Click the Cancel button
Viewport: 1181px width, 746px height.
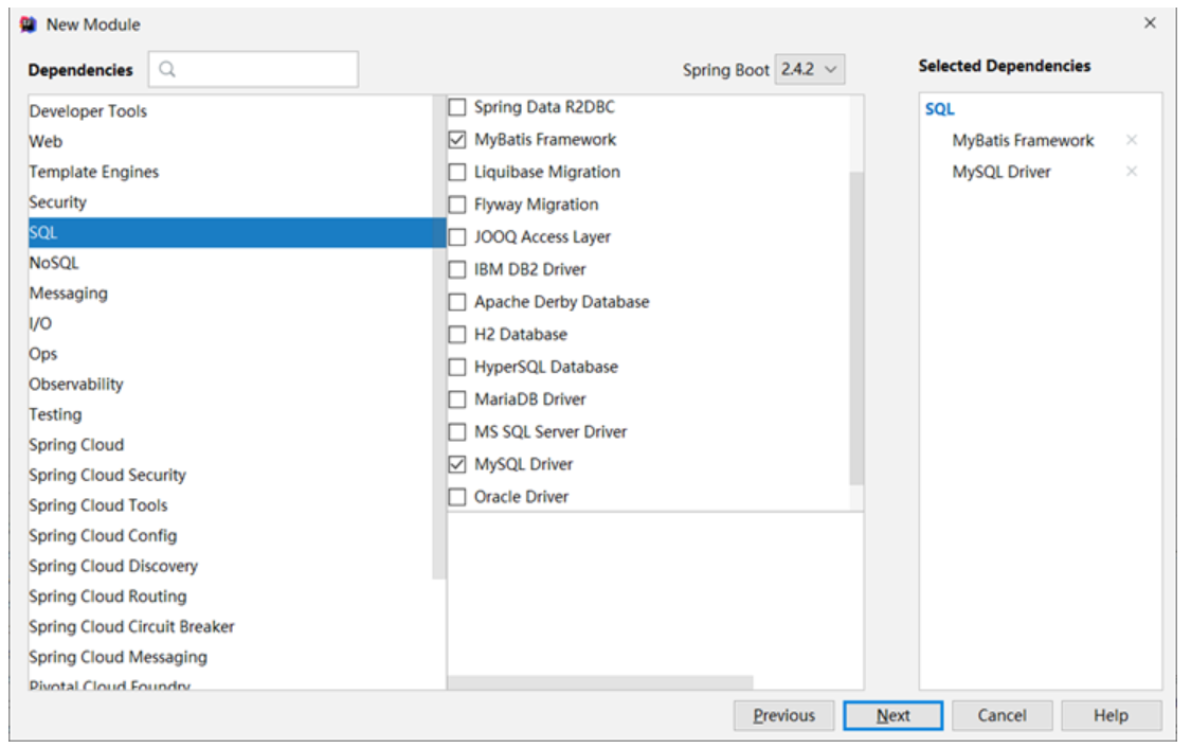coord(1002,715)
